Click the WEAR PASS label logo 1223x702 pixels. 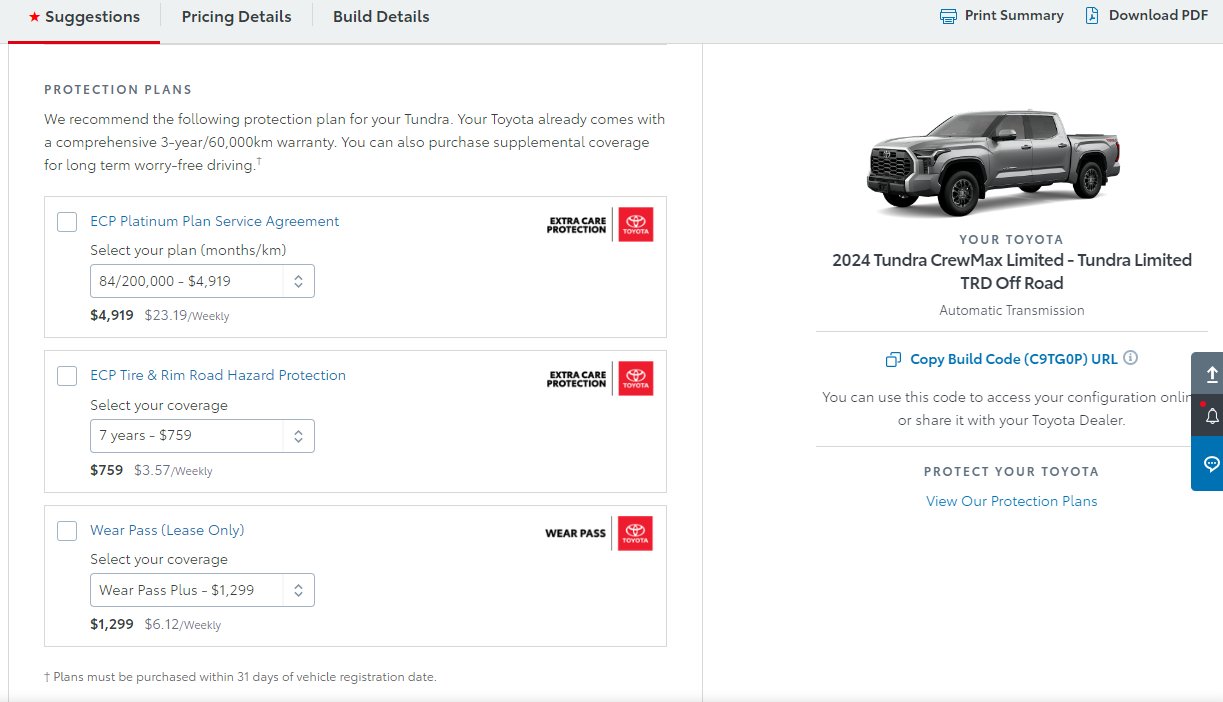[575, 533]
